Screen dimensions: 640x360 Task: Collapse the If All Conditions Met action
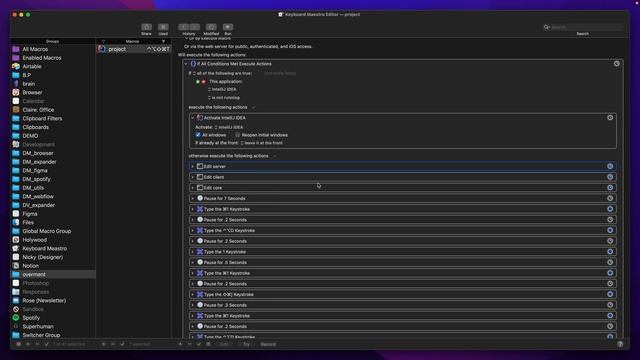pos(186,64)
